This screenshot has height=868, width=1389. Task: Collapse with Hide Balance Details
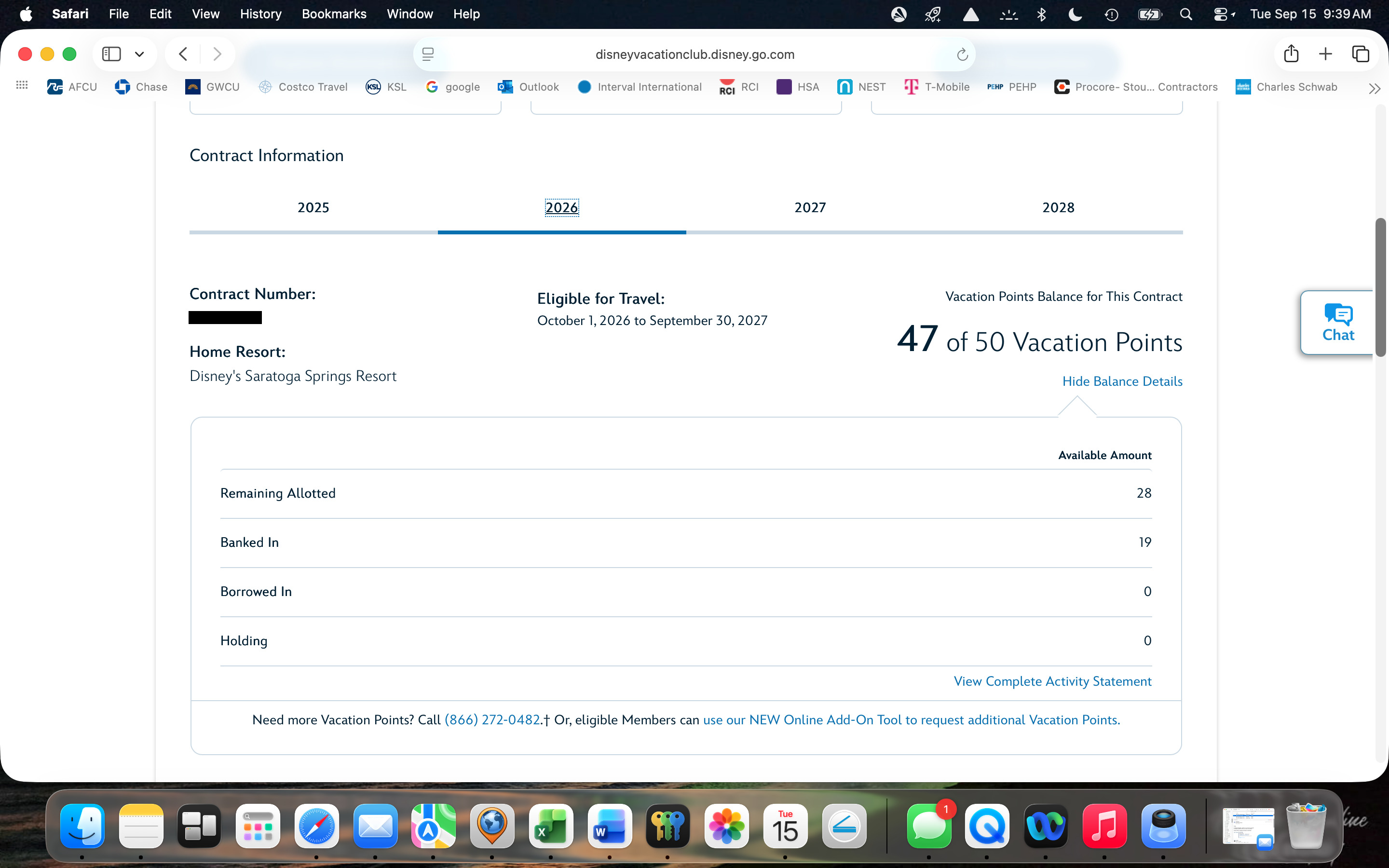(1122, 381)
